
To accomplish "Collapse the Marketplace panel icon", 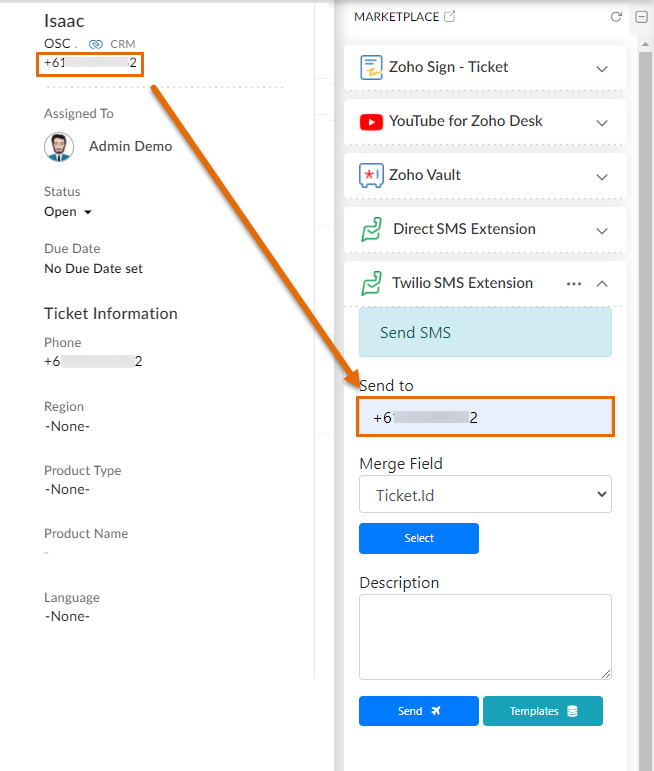I will tap(641, 17).
